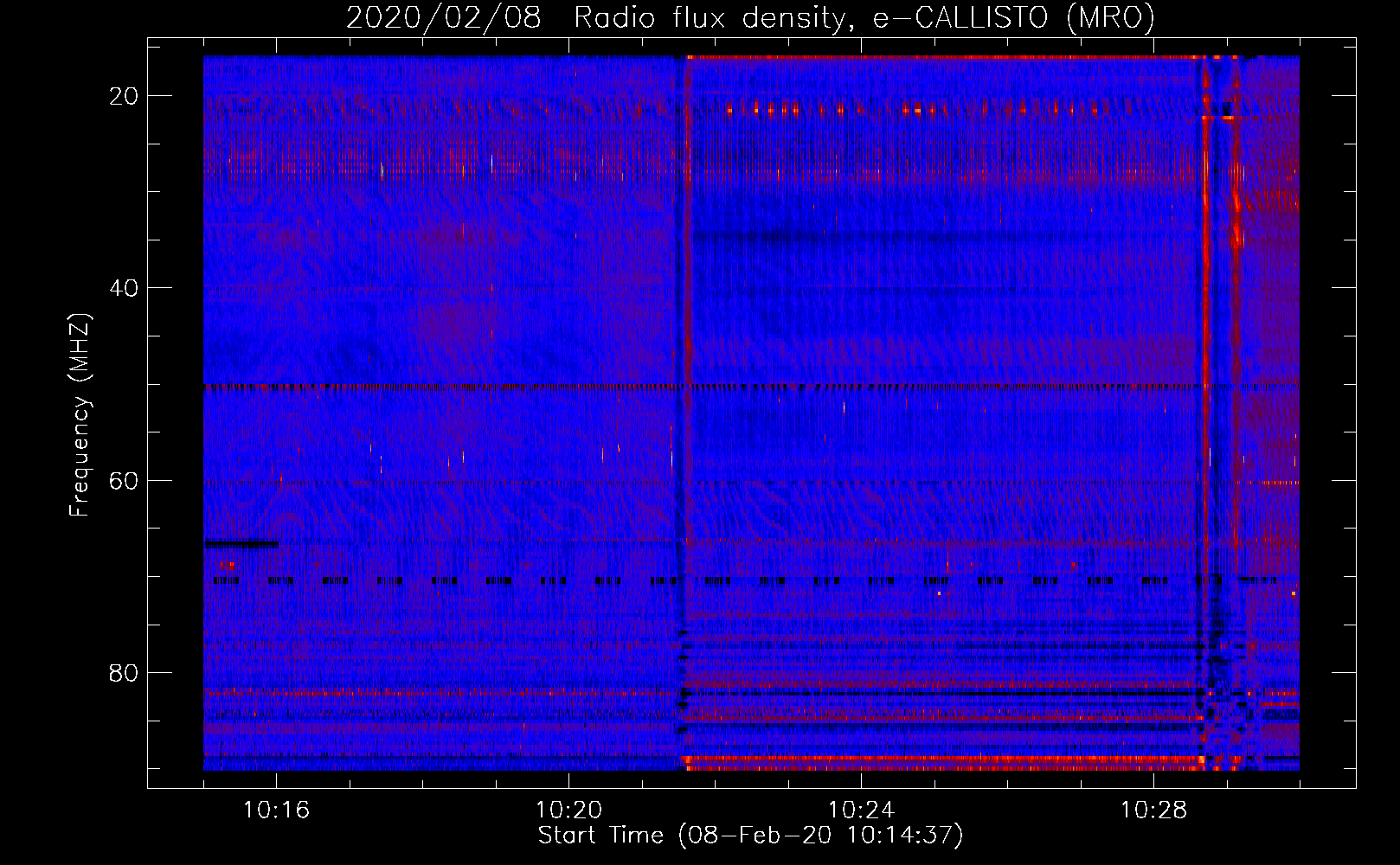The height and width of the screenshot is (865, 1400).
Task: Click the plot title 'Radio flux density, e-CALLISTO (MRO)'
Action: 864,18
